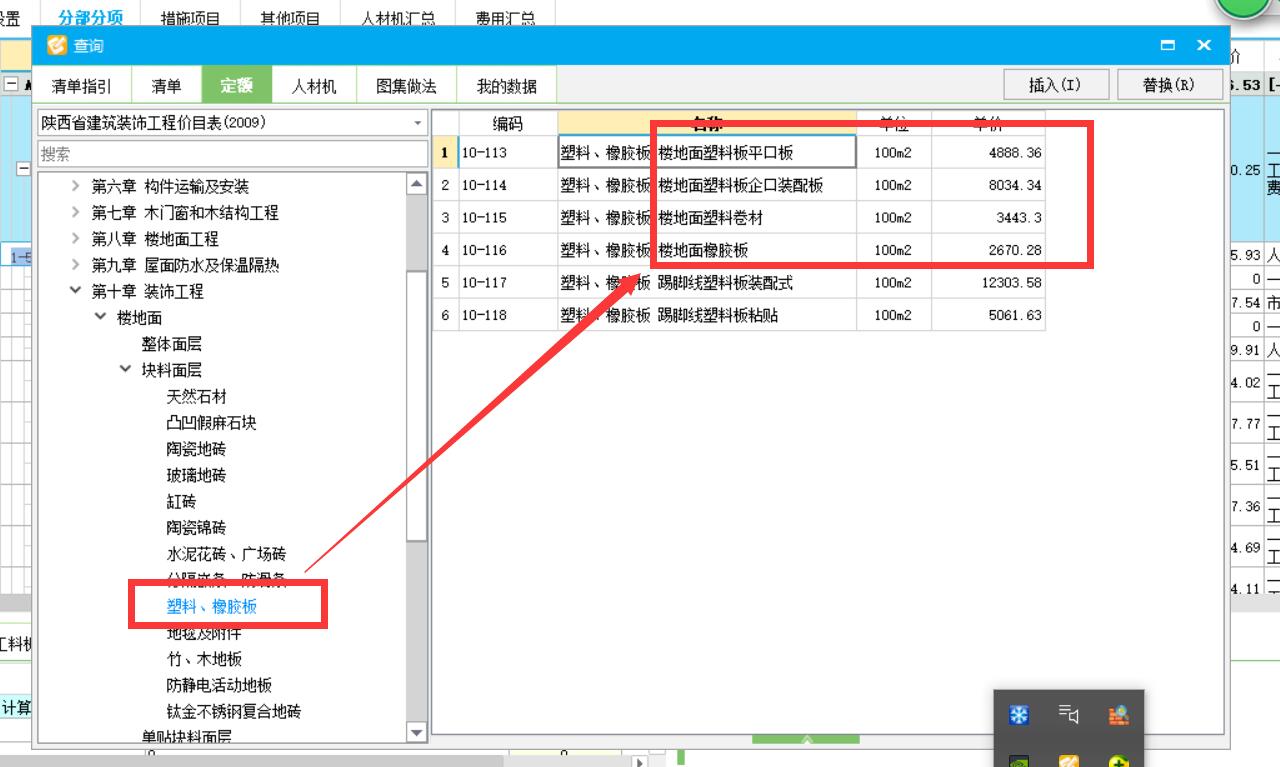
Task: Open the 人材机 tab
Action: [x=314, y=86]
